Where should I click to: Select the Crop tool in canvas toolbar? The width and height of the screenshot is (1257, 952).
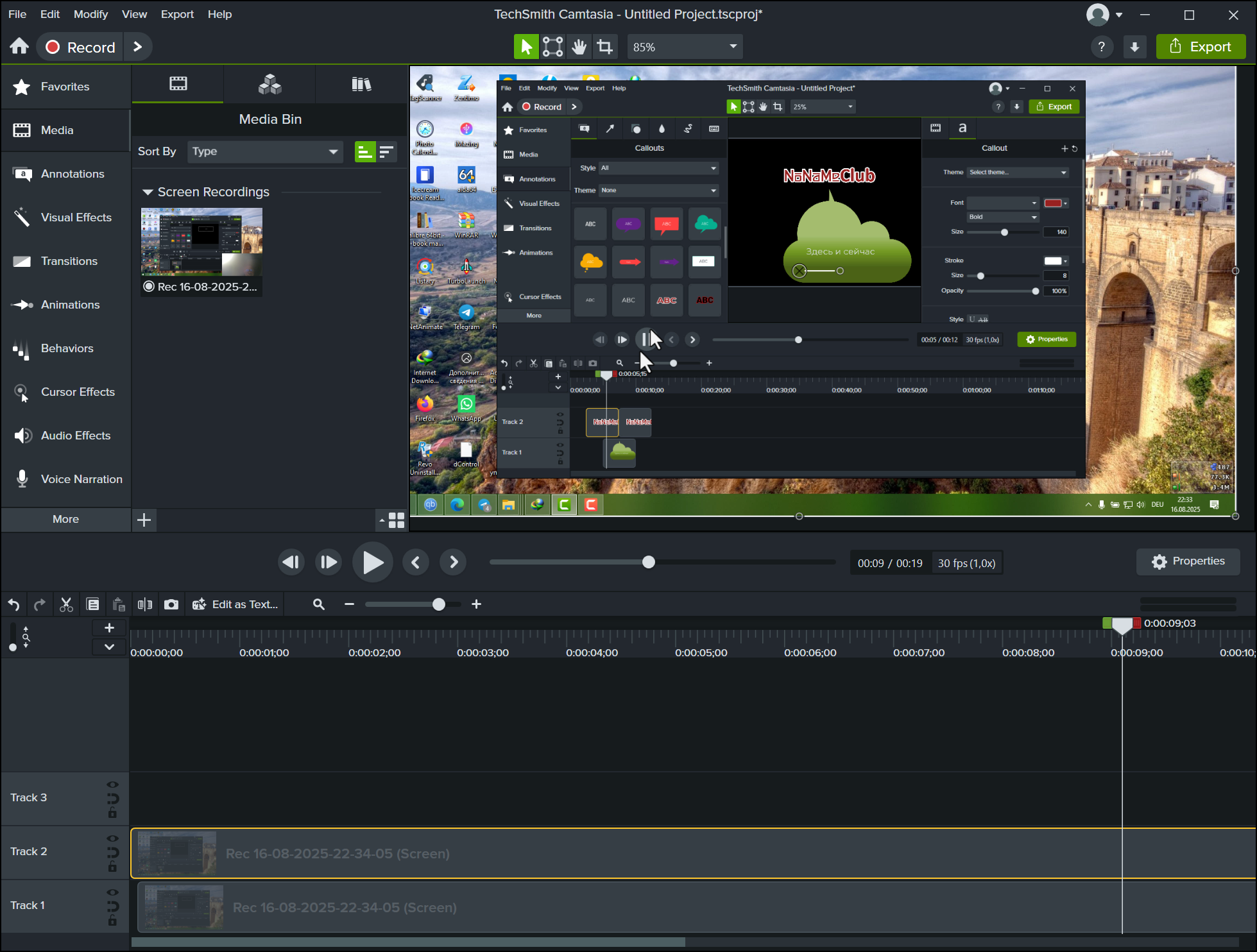[x=604, y=47]
